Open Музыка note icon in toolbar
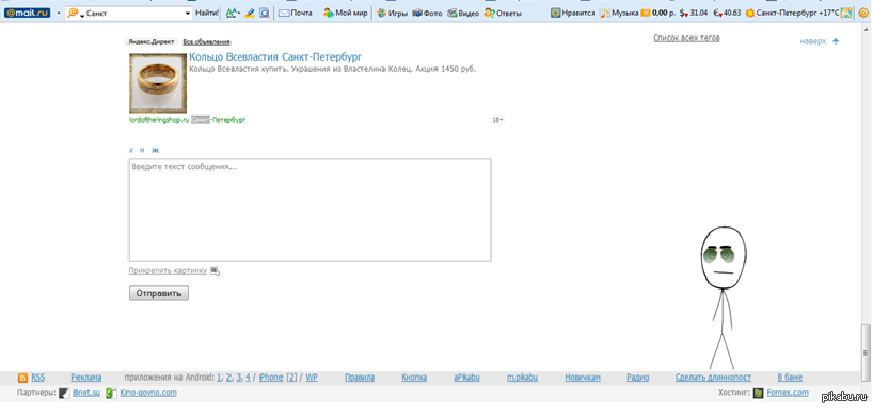This screenshot has width=872, height=408. click(605, 13)
